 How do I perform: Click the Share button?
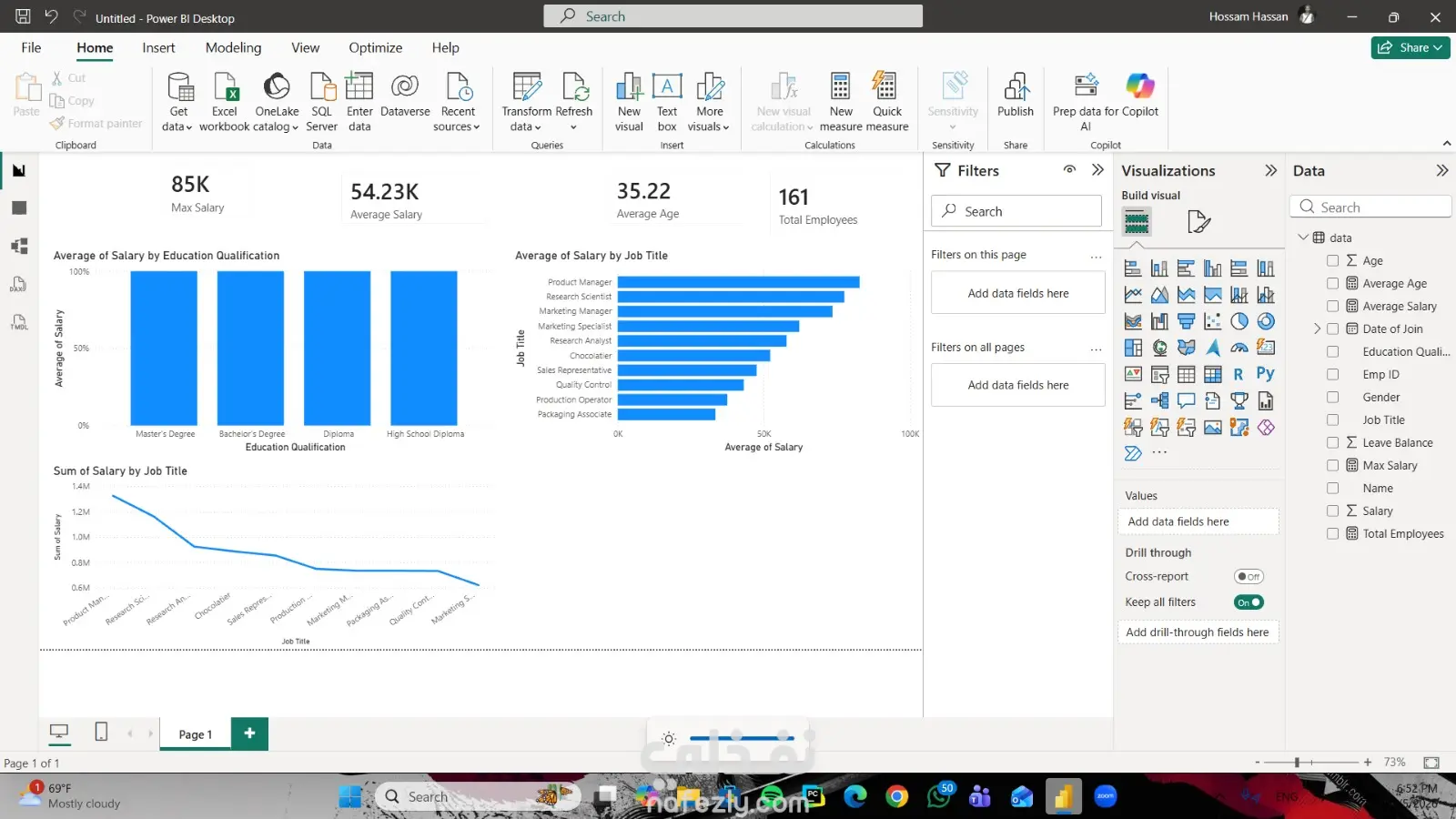click(1410, 47)
